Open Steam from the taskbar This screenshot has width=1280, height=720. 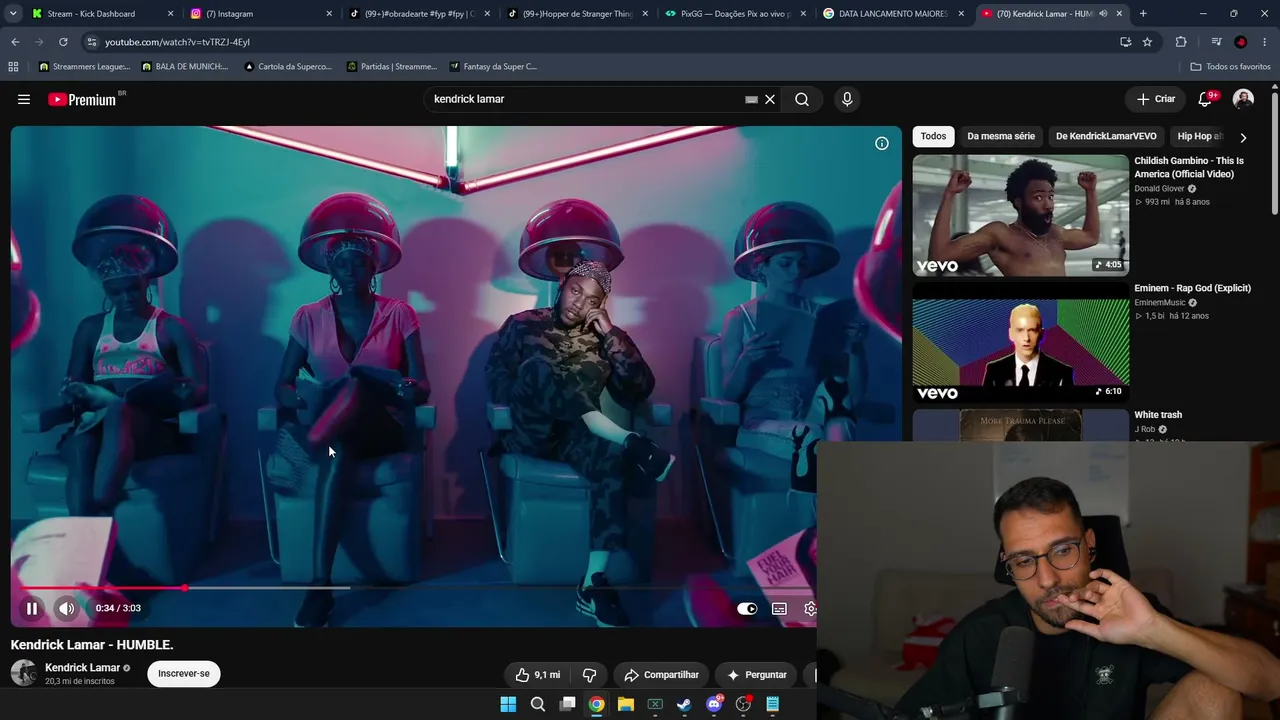coord(684,704)
